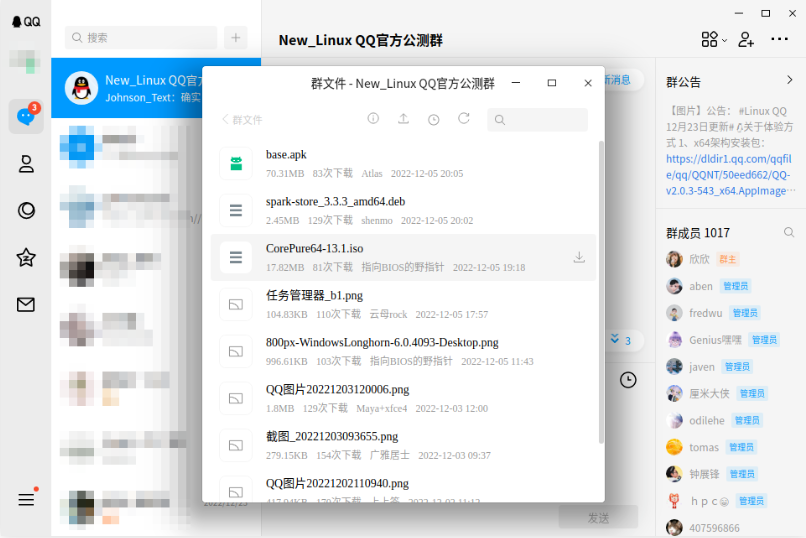
Task: Open the hamburger main menu in sidebar
Action: (26, 499)
